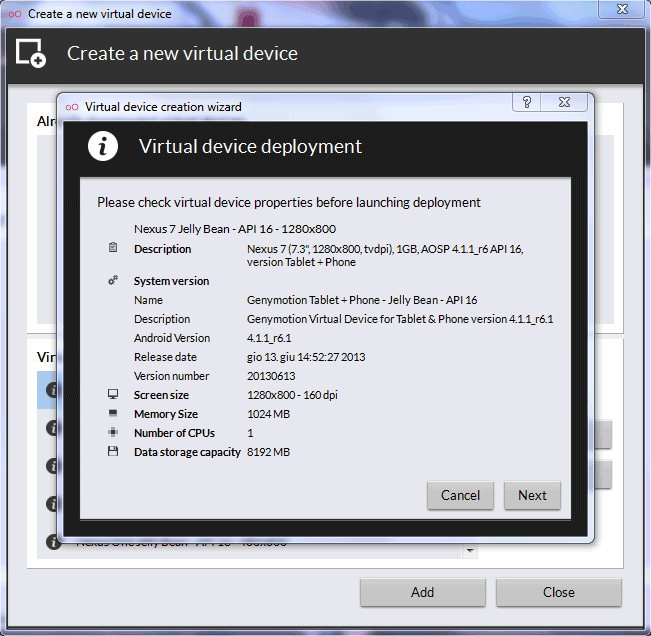The image size is (651, 636).
Task: Click the device title 'Nexus 7 Jelly Bean - API 16 - 1280x800'
Action: tap(235, 229)
